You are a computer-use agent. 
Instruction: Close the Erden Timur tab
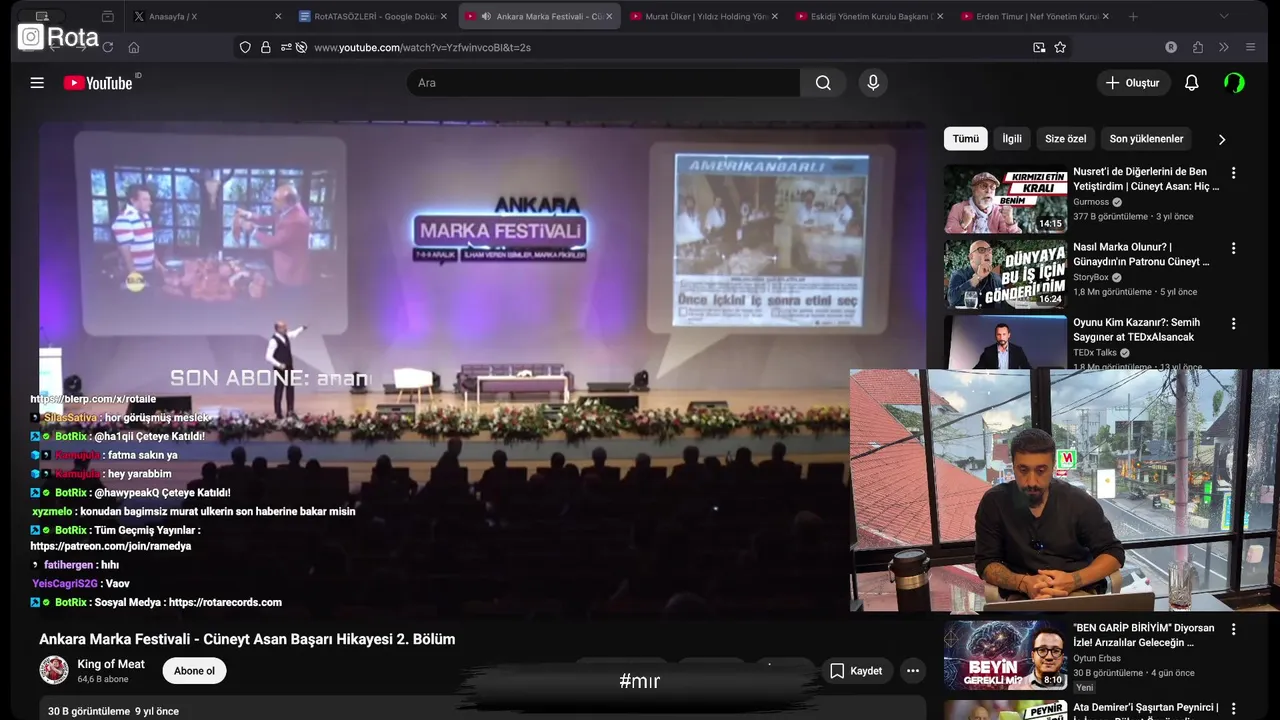click(x=1107, y=17)
